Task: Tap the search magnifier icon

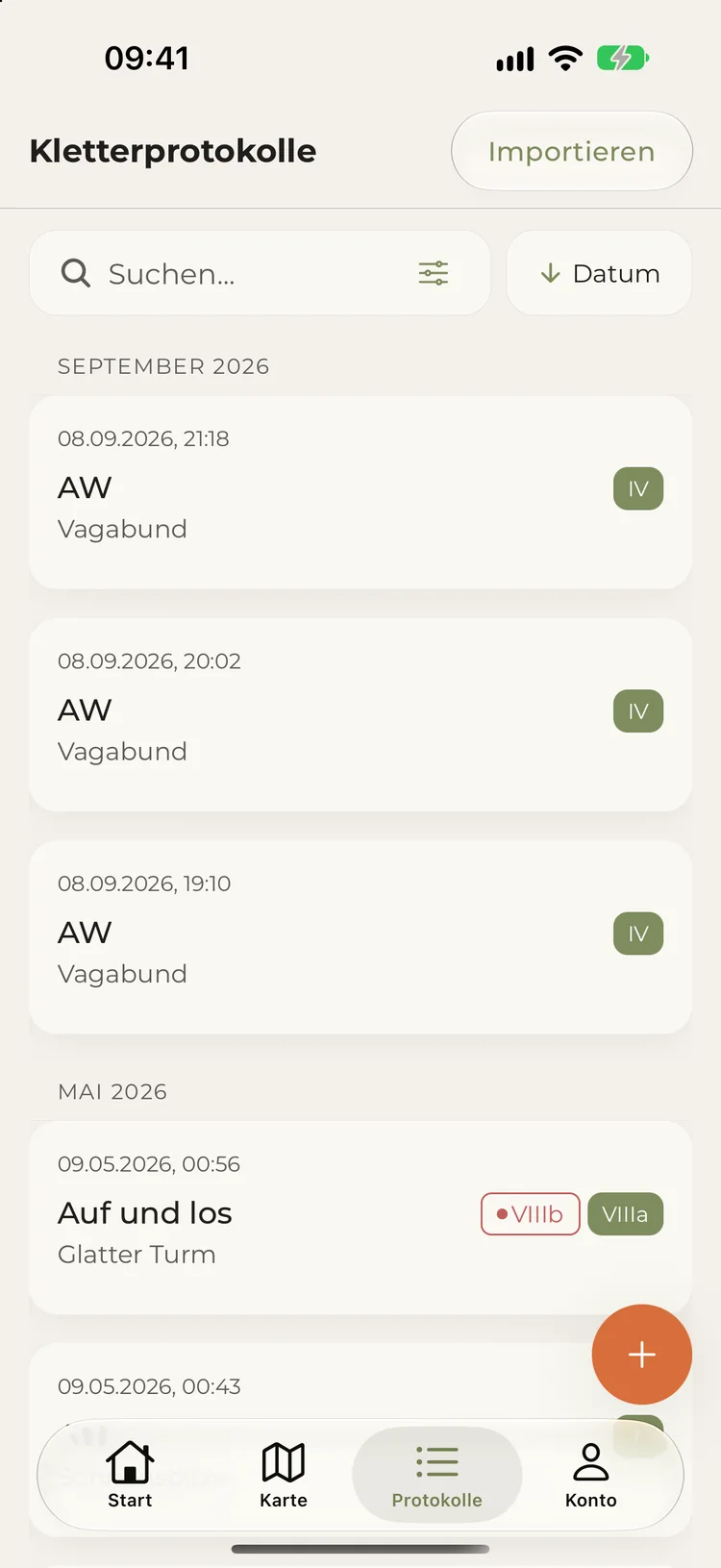Action: [x=76, y=273]
